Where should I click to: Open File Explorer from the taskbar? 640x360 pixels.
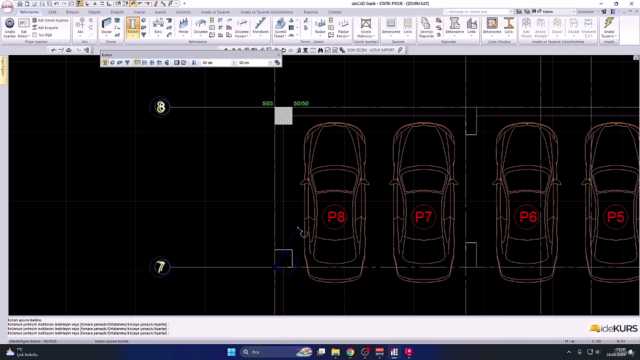pos(336,352)
